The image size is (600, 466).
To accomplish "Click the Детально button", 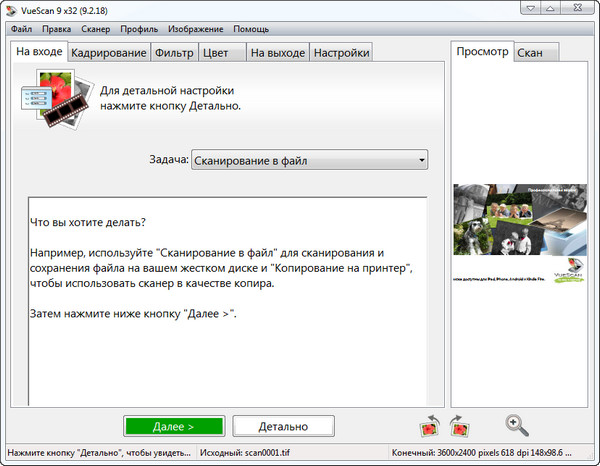I will point(283,426).
